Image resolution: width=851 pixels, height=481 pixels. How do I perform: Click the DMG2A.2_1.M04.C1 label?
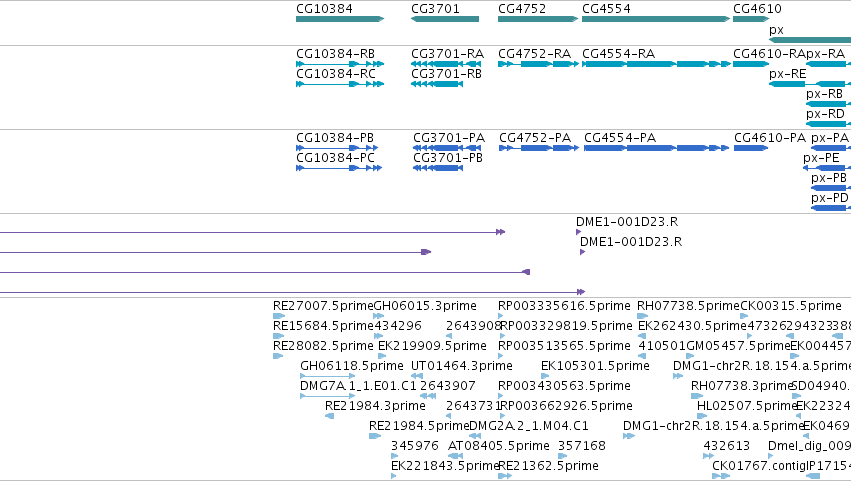[528, 427]
